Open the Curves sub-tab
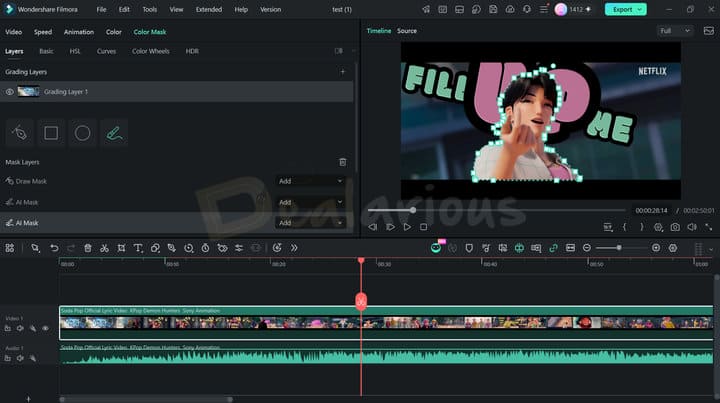Image resolution: width=720 pixels, height=403 pixels. (x=106, y=51)
